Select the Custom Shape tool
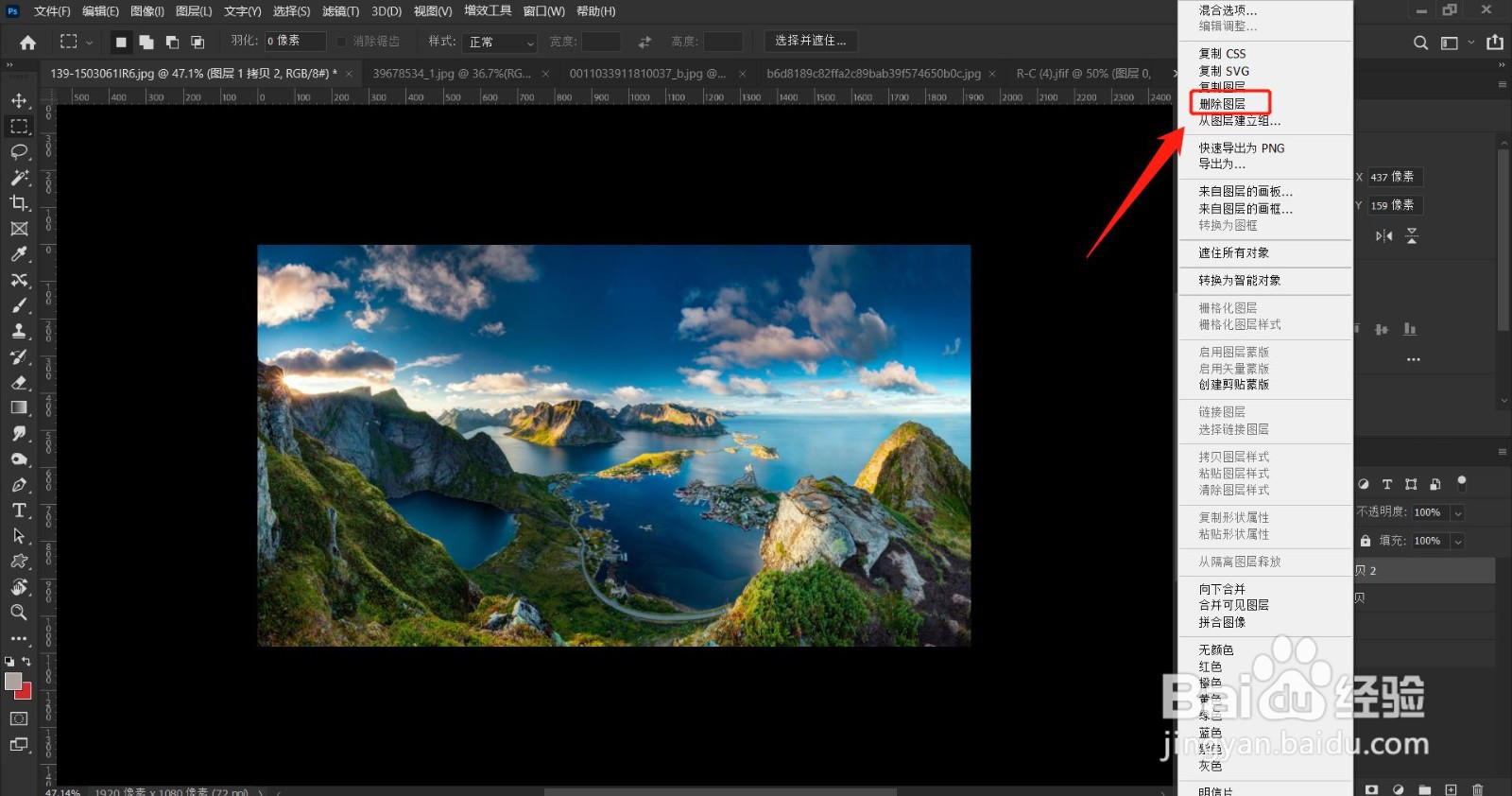1512x796 pixels. (x=19, y=562)
